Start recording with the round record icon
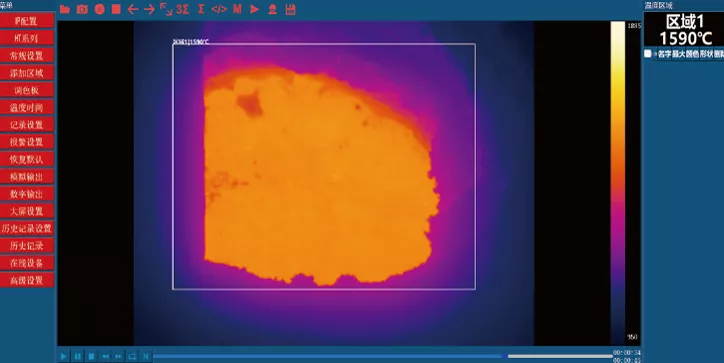The width and height of the screenshot is (724, 363). click(99, 9)
